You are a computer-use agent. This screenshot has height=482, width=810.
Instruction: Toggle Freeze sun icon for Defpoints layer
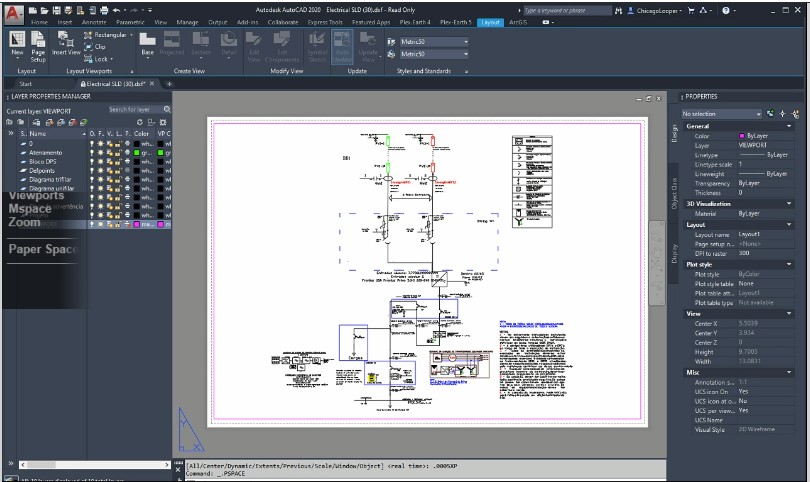pyautogui.click(x=100, y=170)
